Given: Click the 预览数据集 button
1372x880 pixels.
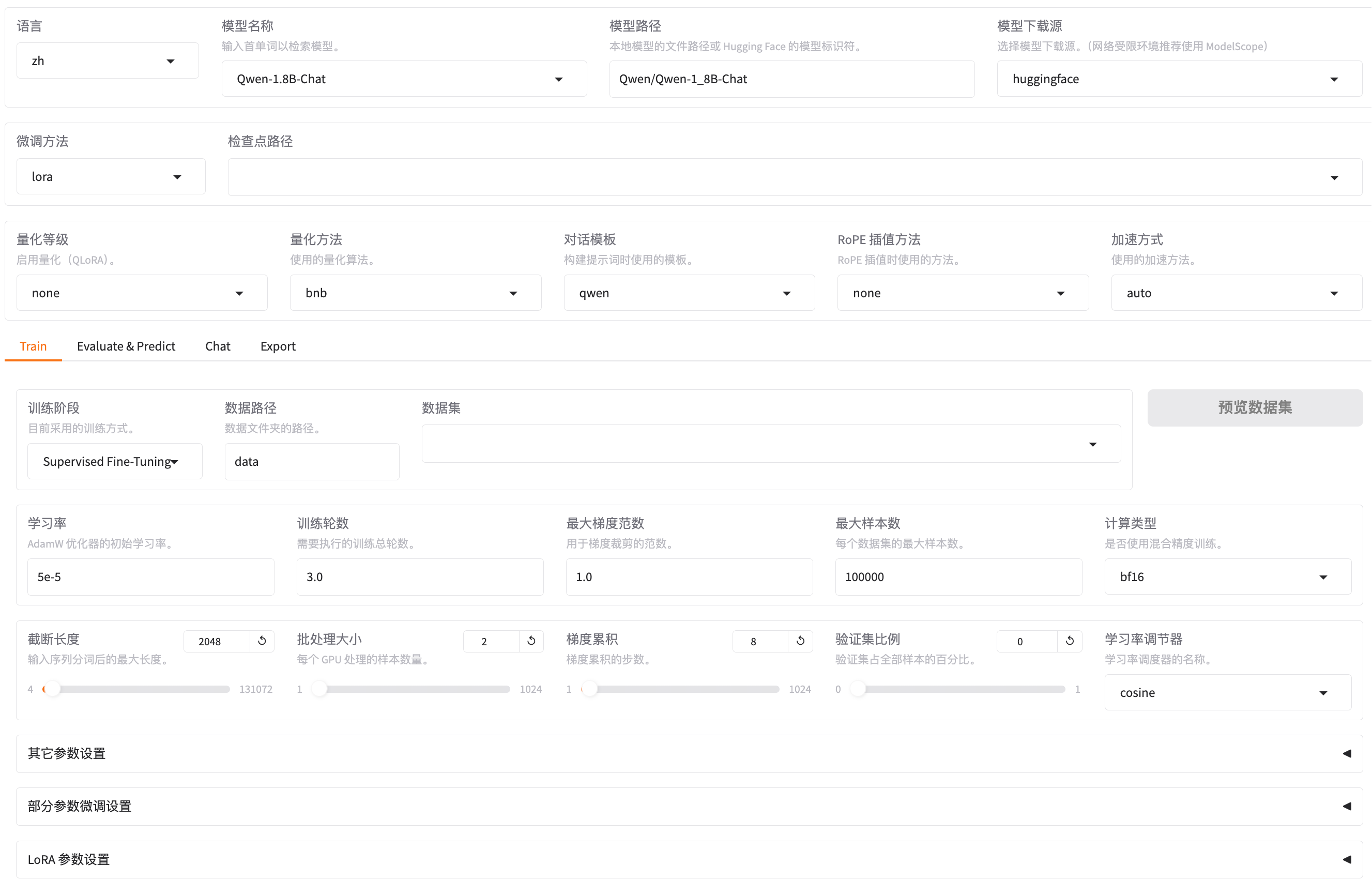Looking at the screenshot, I should [1254, 407].
